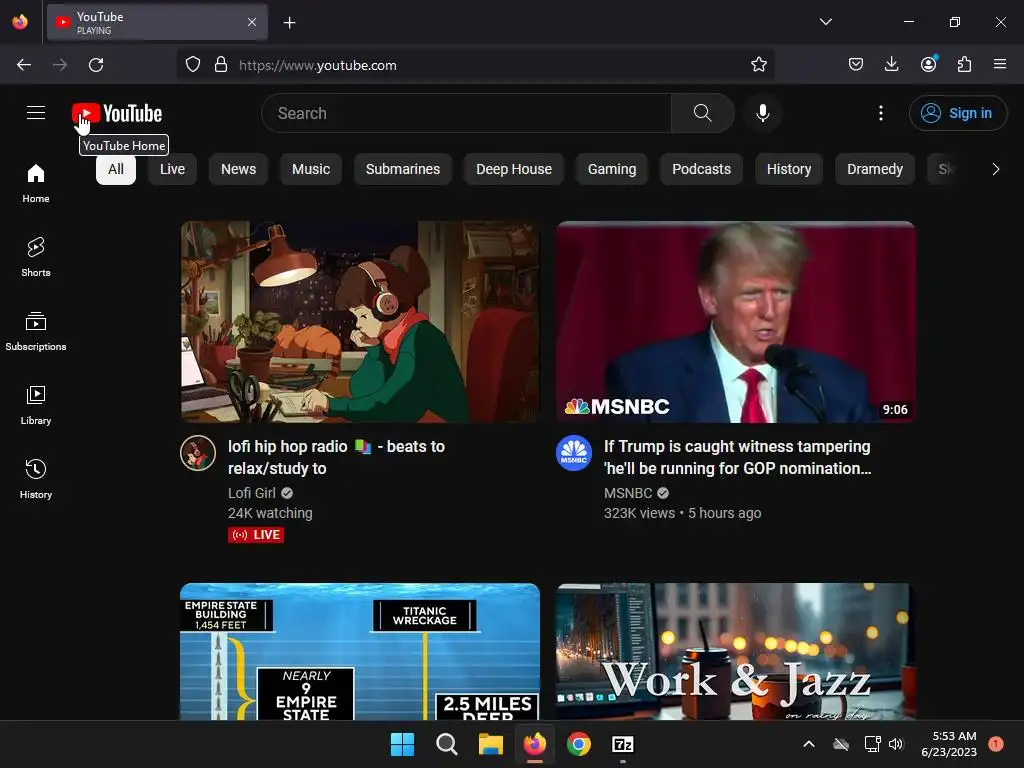The width and height of the screenshot is (1024, 768).
Task: Click the search magnifier button
Action: coord(703,113)
